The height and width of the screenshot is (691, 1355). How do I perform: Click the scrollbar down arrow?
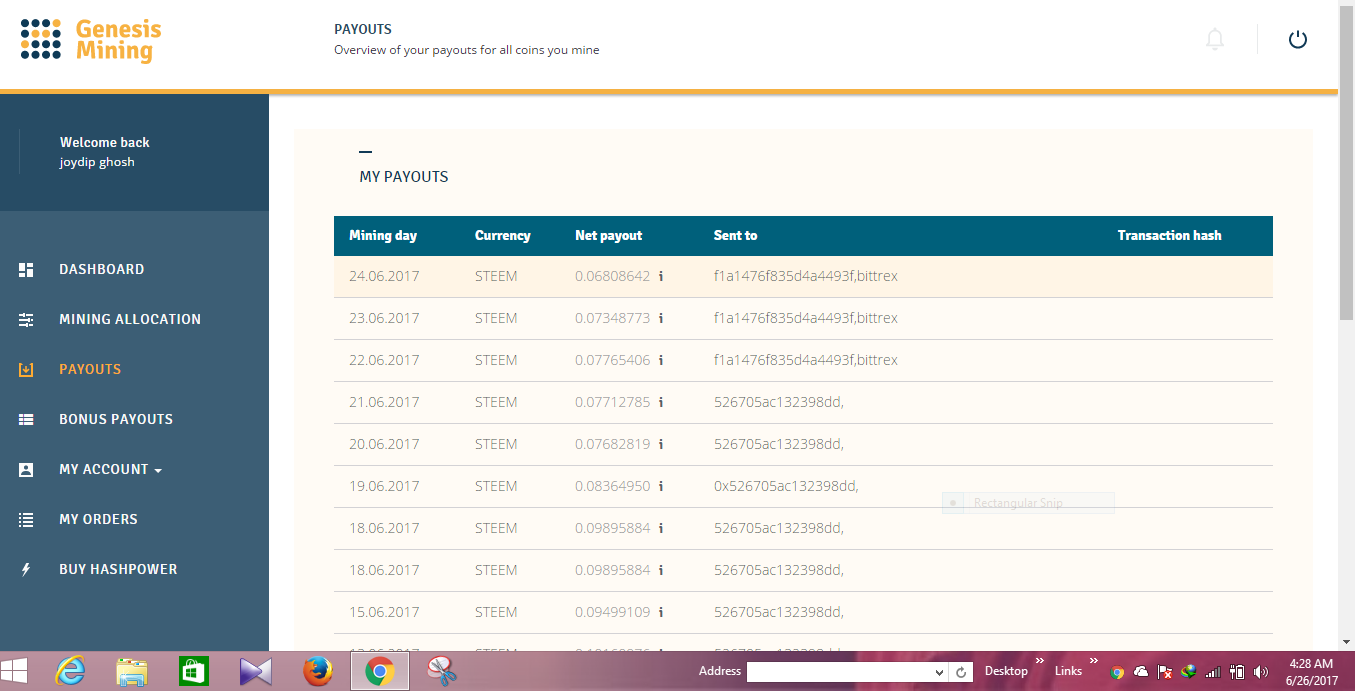(x=1346, y=642)
